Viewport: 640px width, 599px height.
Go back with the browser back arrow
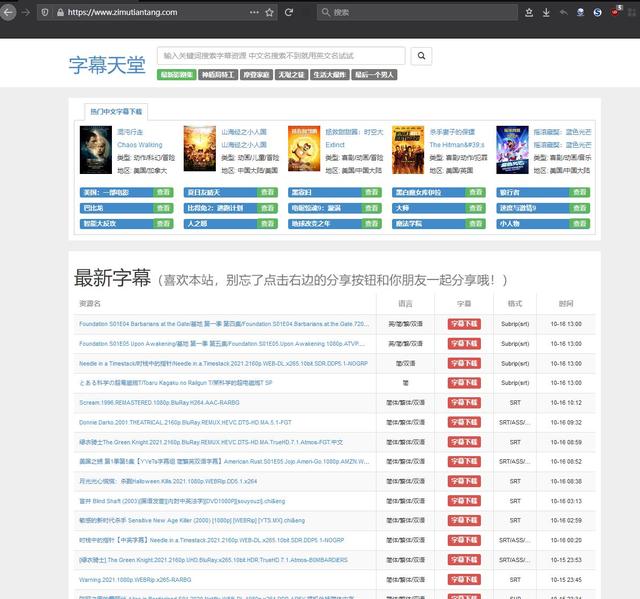coord(8,12)
